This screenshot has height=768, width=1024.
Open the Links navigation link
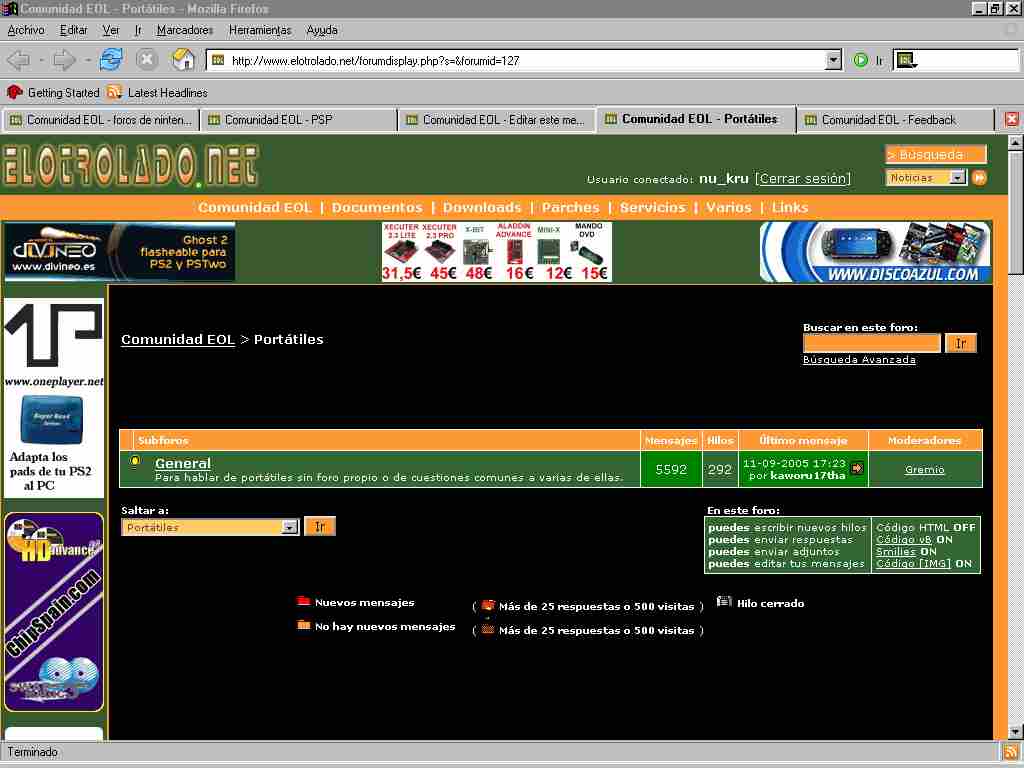coord(790,207)
